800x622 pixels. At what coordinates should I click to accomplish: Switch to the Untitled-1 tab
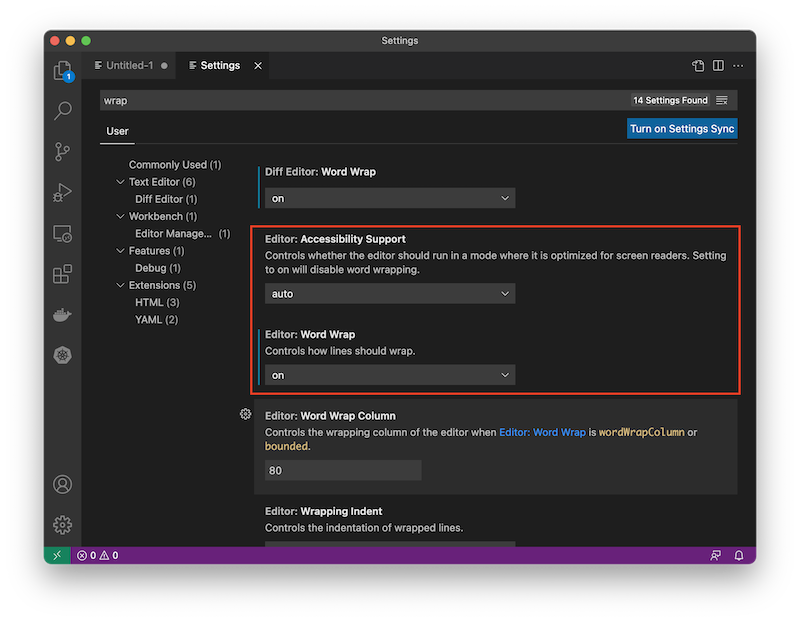[x=128, y=65]
